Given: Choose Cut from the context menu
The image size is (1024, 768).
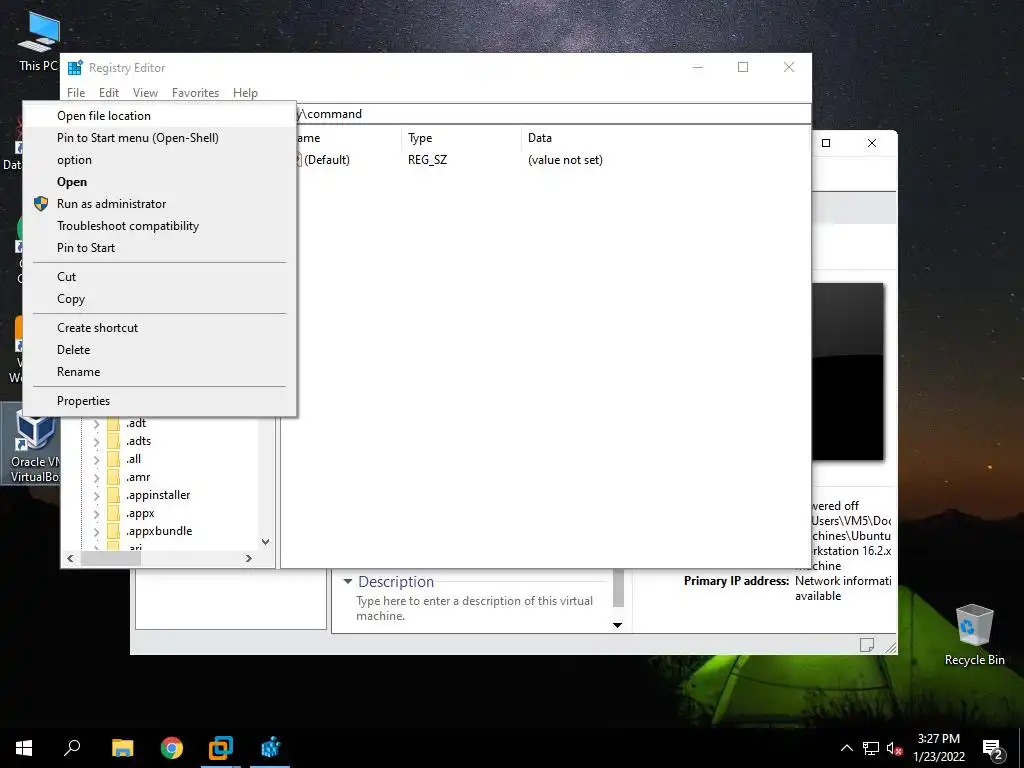Looking at the screenshot, I should tap(159, 277).
